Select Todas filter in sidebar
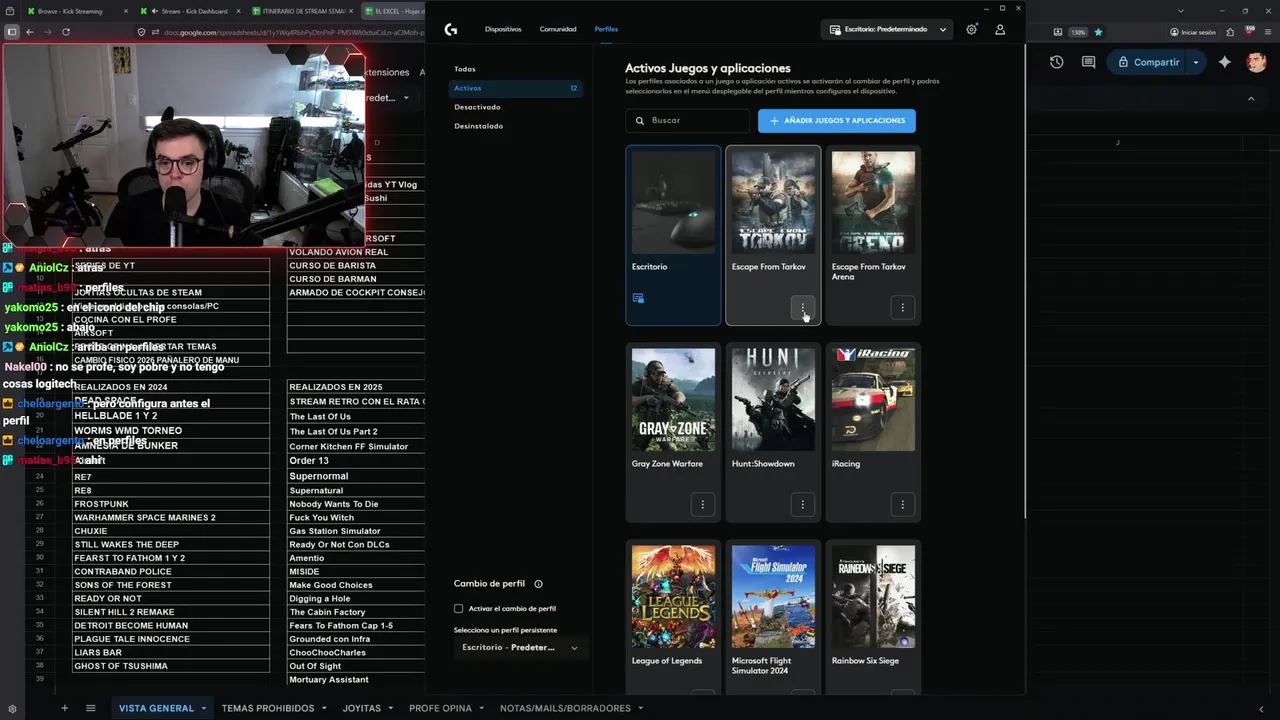Image resolution: width=1280 pixels, height=720 pixels. point(465,69)
